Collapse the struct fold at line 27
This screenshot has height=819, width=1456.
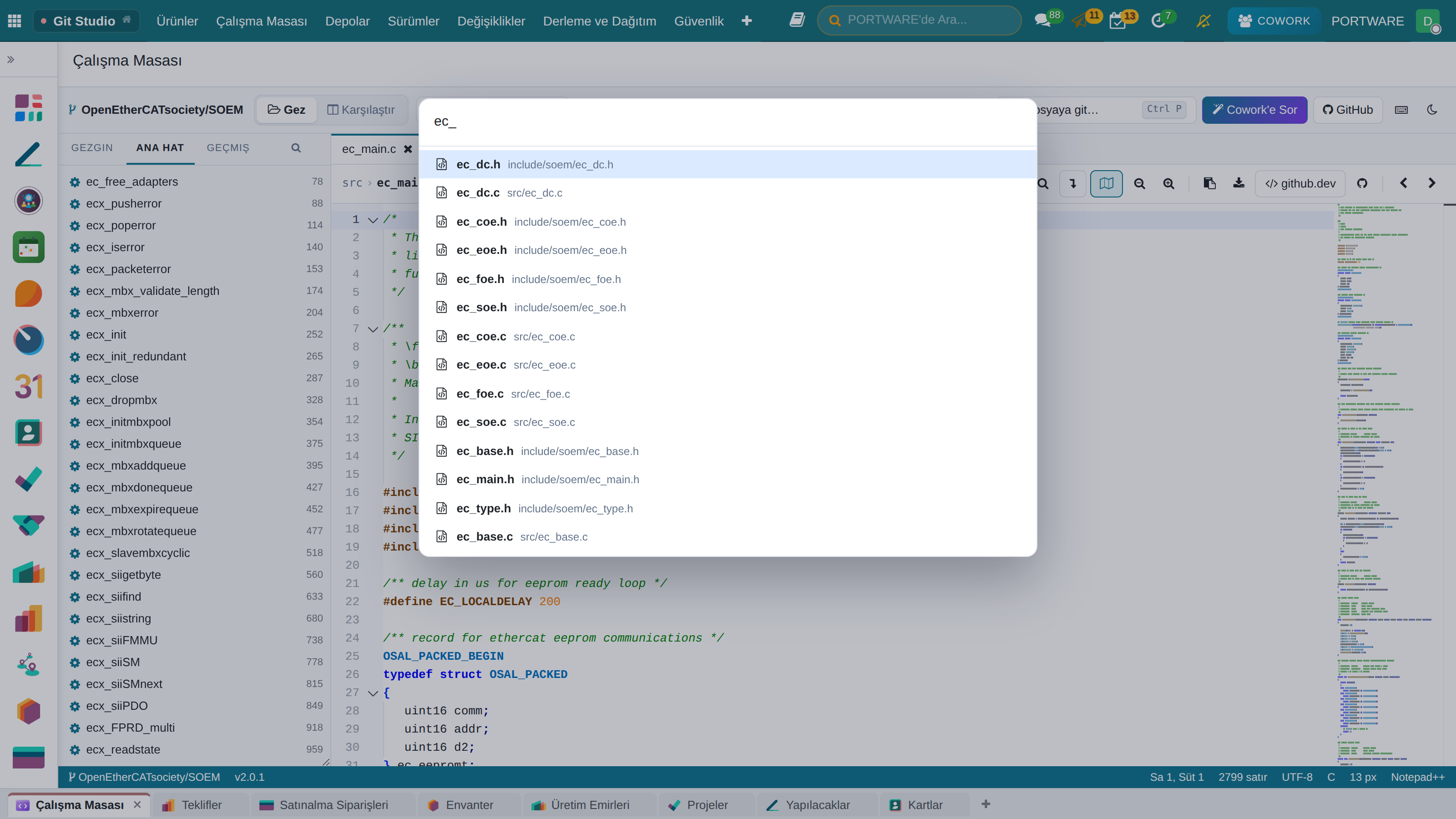(373, 693)
